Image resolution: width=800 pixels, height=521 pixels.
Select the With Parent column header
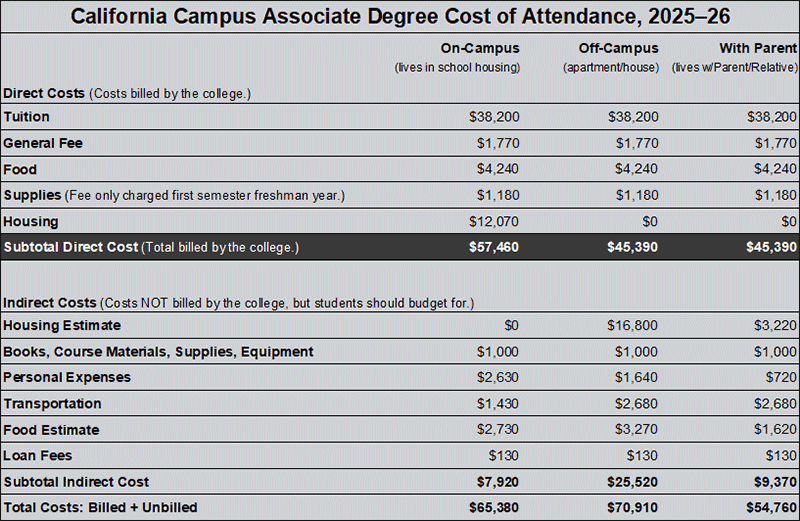tap(757, 48)
